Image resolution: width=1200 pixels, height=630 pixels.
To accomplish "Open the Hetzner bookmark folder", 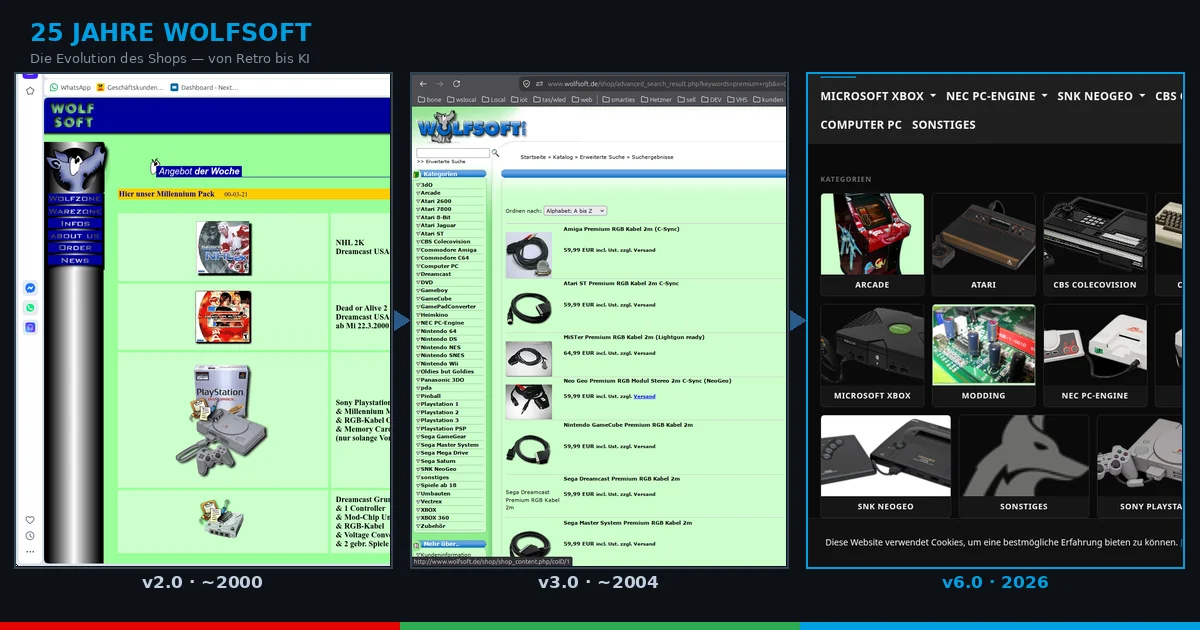I will 656,100.
